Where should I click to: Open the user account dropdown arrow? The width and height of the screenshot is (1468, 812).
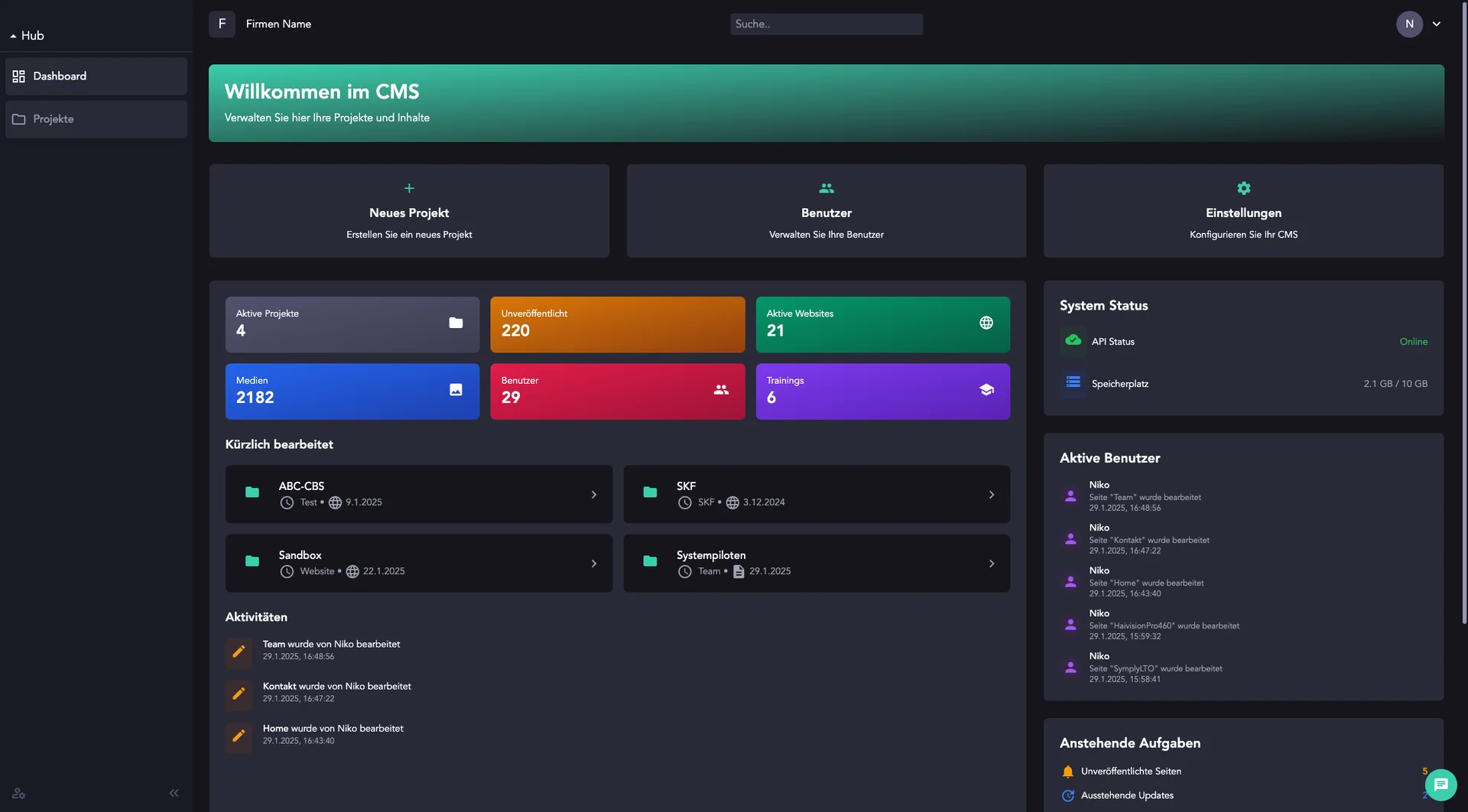pos(1437,24)
